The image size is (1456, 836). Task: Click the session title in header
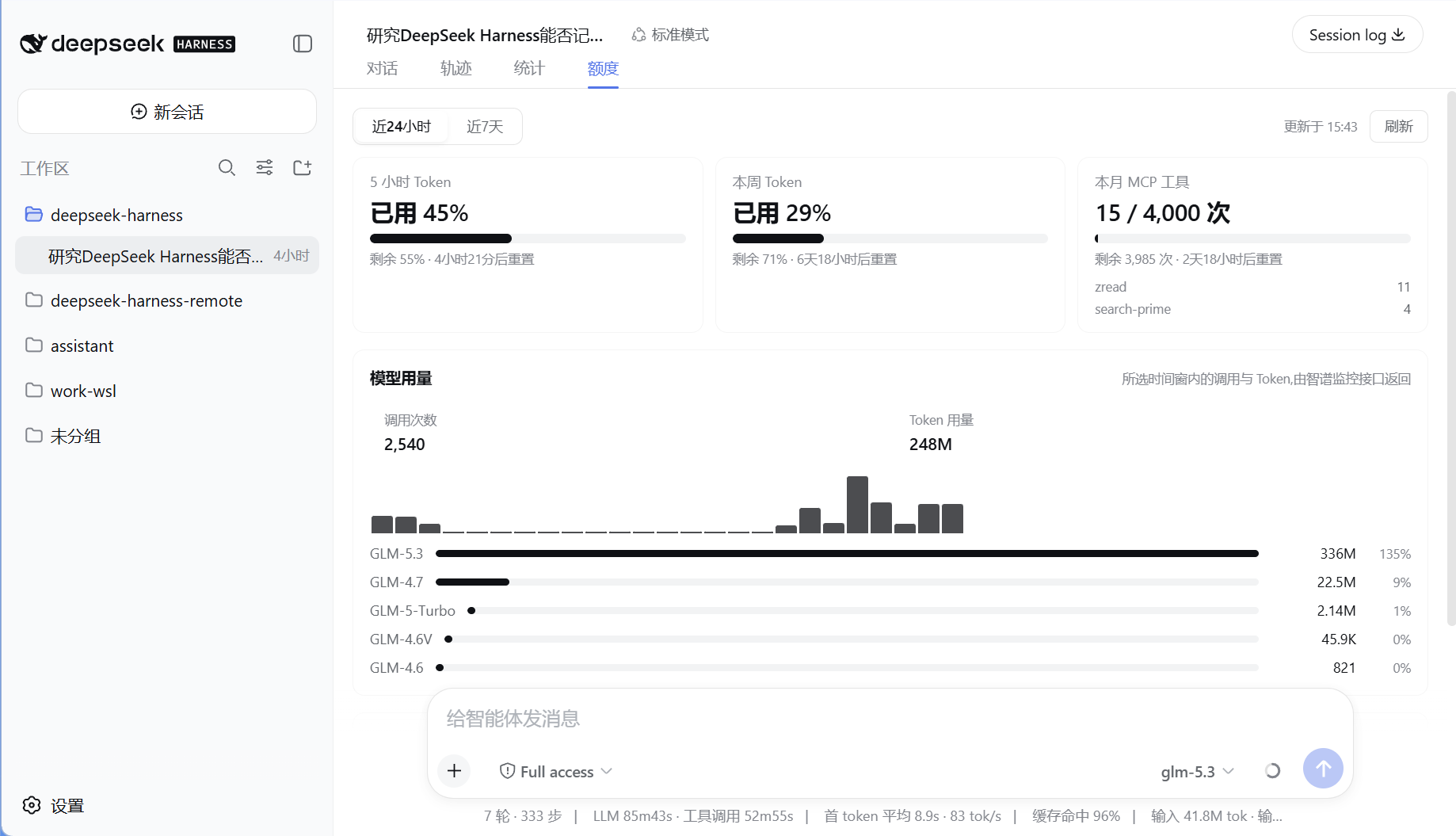(485, 36)
